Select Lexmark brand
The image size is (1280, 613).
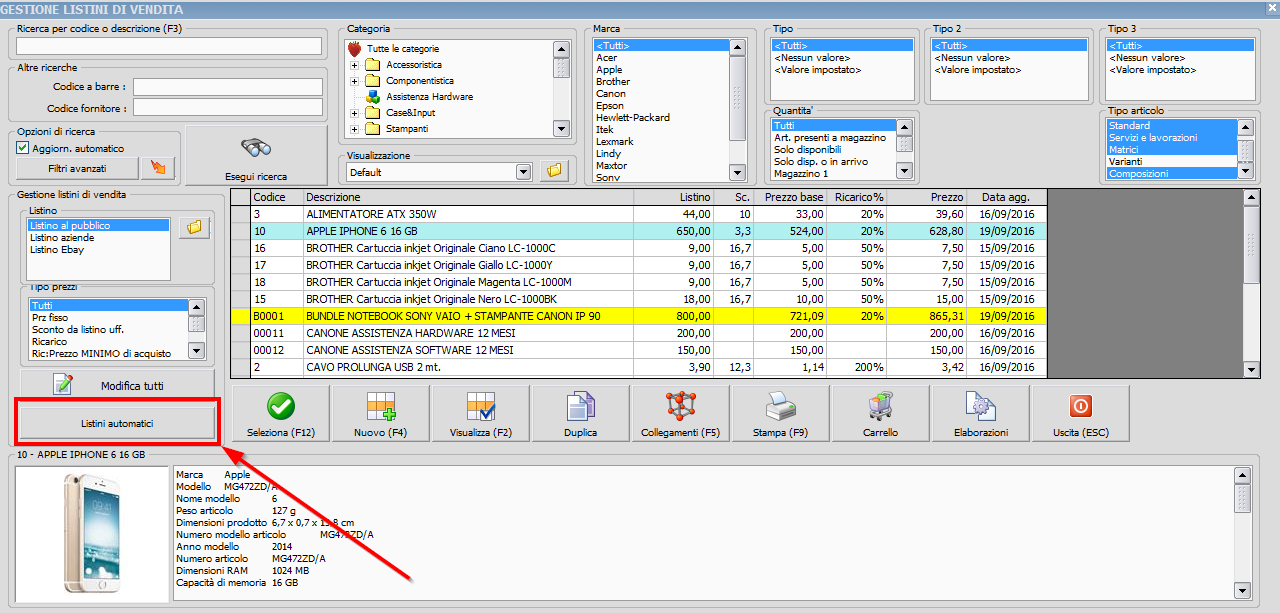click(660, 142)
